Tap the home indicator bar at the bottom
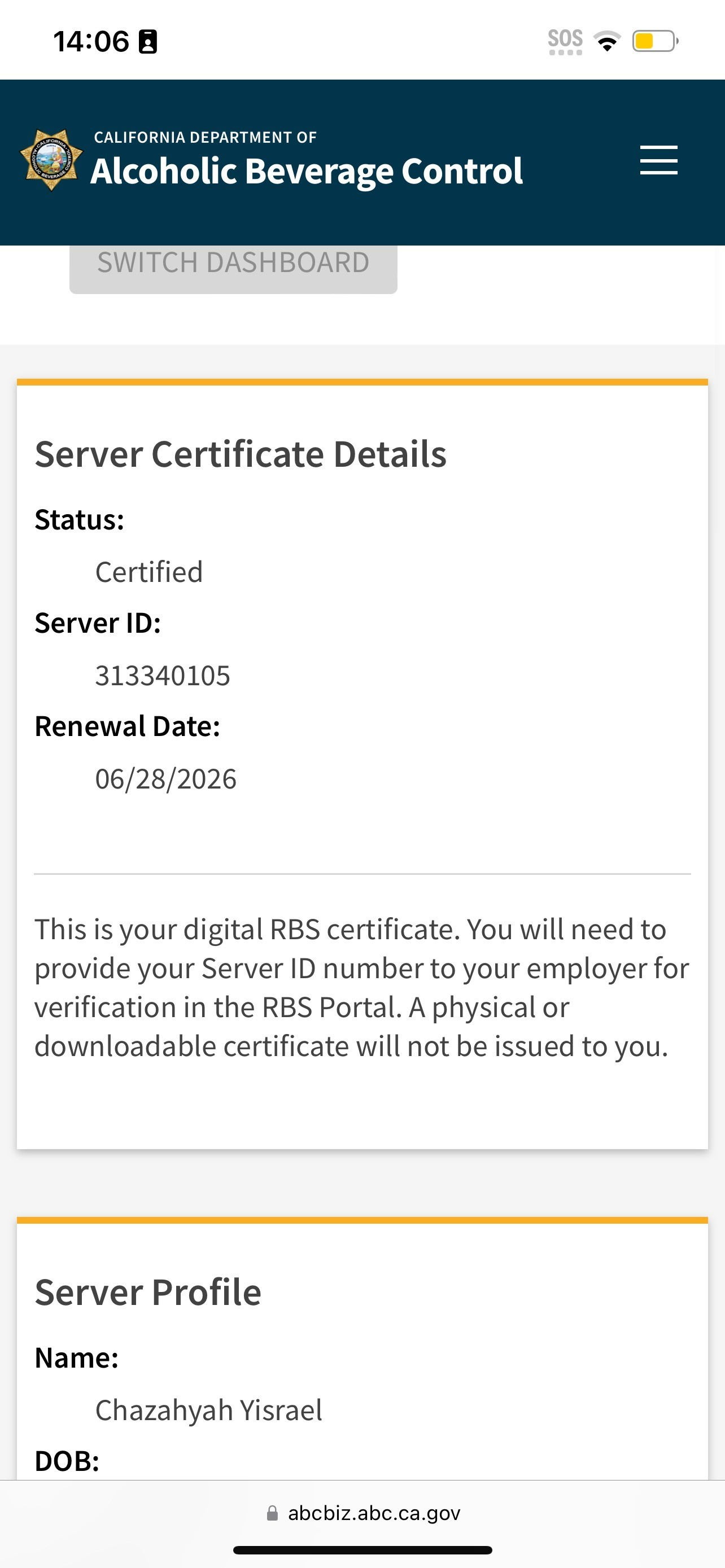Image resolution: width=725 pixels, height=1568 pixels. click(362, 1550)
